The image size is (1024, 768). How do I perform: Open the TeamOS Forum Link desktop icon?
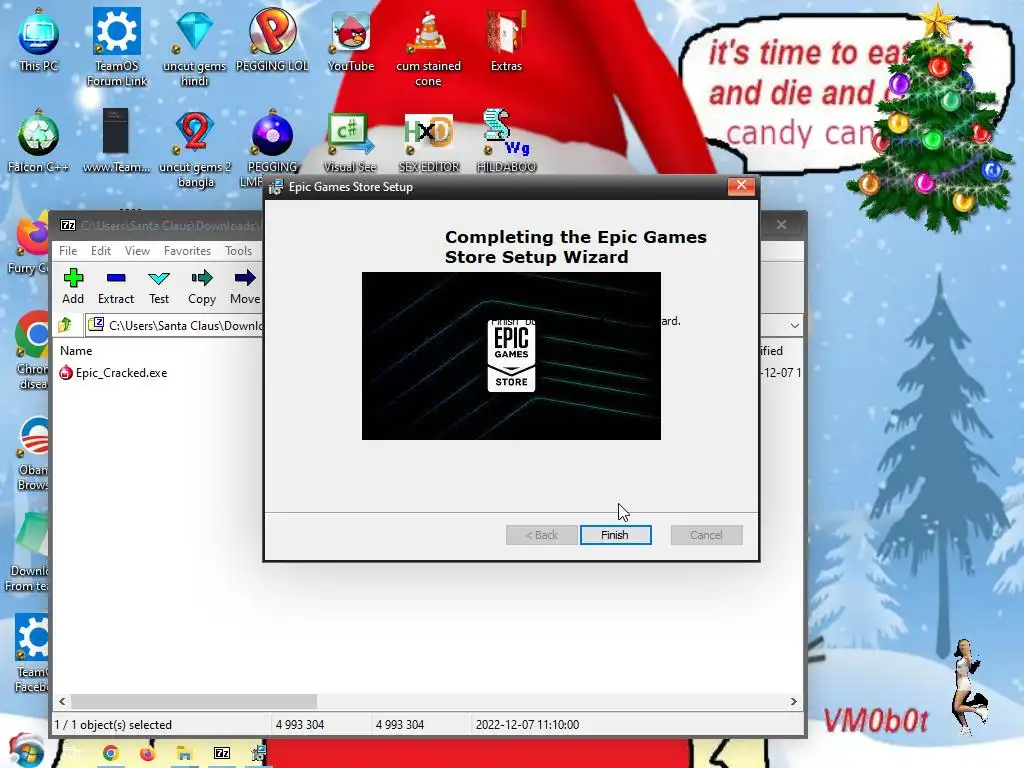pyautogui.click(x=117, y=47)
